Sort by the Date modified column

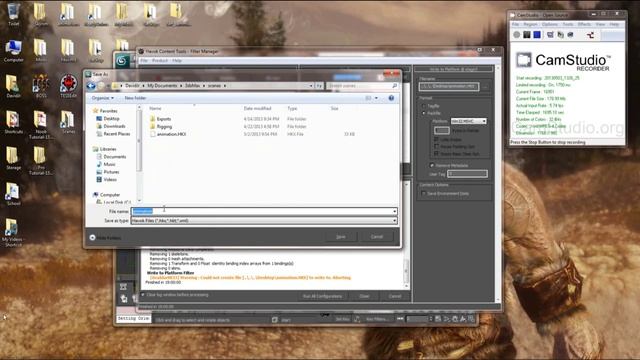(257, 108)
